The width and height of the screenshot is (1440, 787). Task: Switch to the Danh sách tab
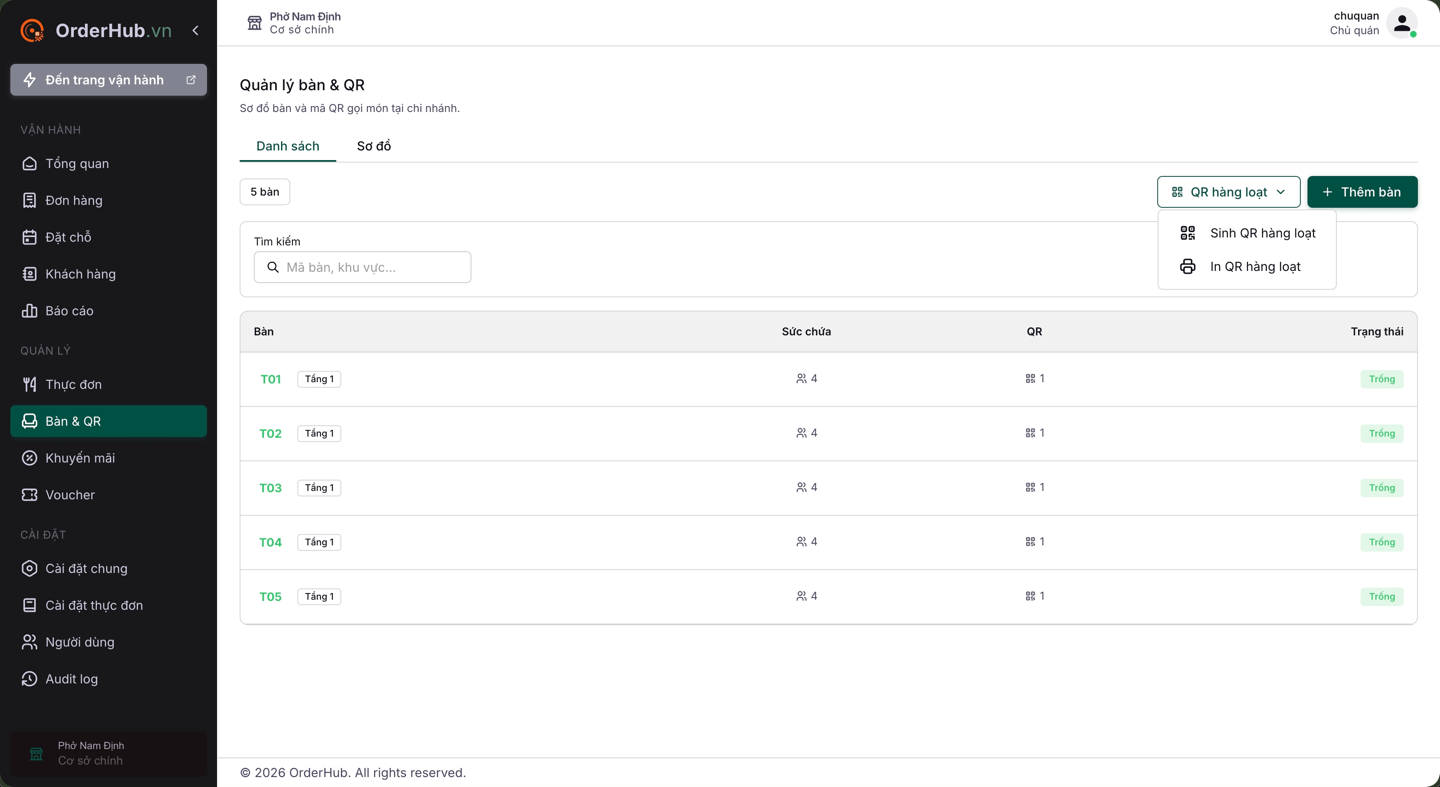[288, 146]
